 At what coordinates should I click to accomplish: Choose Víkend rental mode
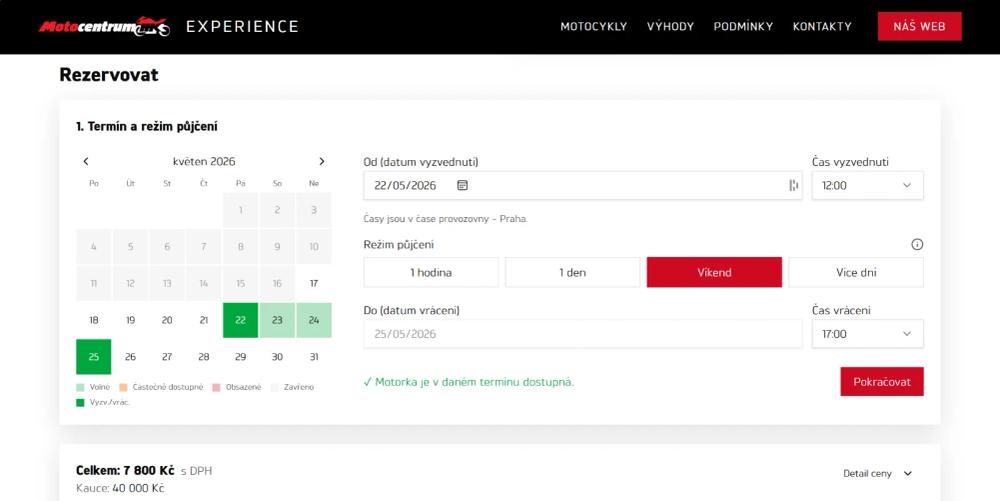pos(714,272)
